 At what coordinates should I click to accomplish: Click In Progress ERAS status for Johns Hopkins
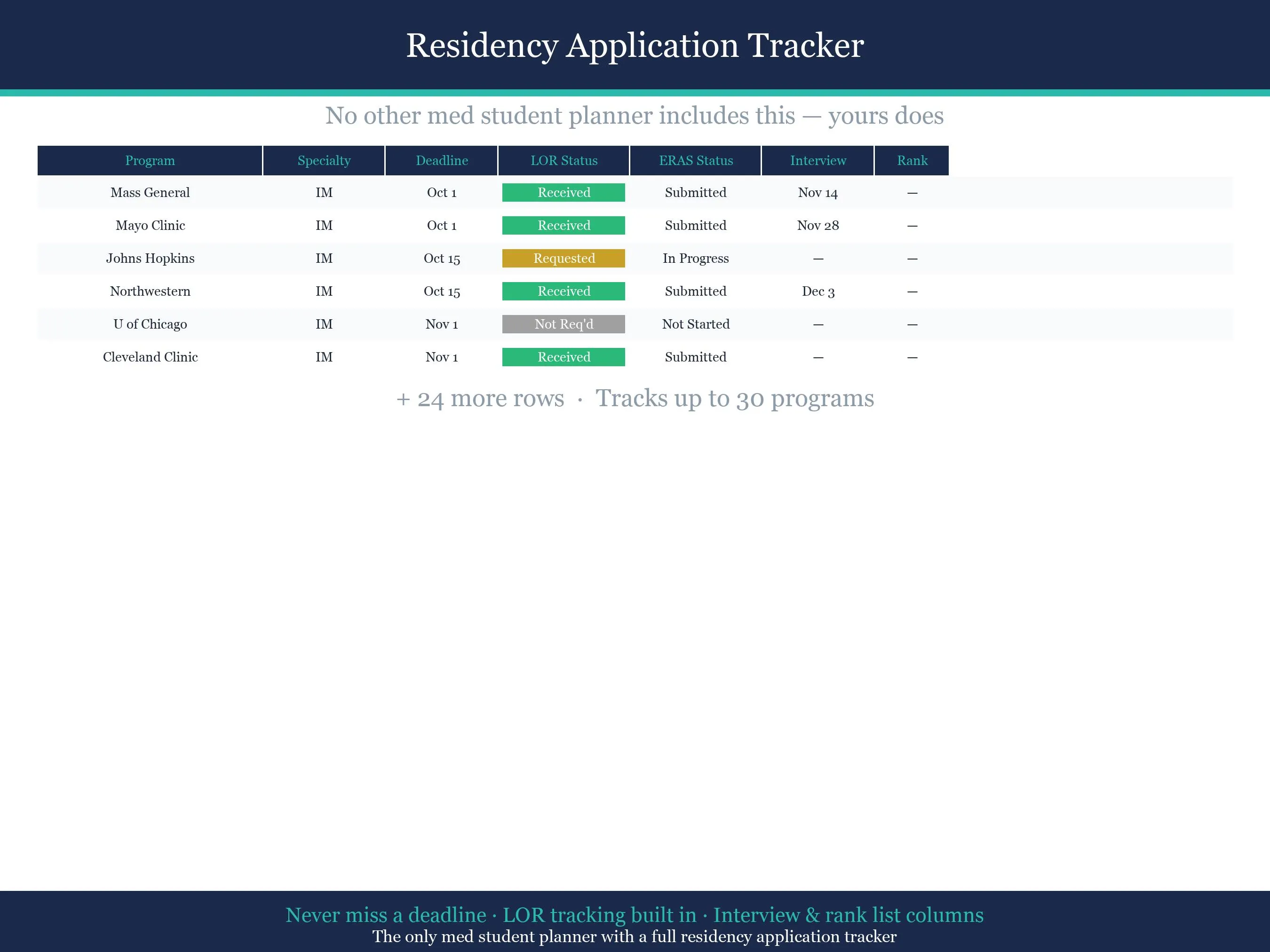pyautogui.click(x=696, y=258)
